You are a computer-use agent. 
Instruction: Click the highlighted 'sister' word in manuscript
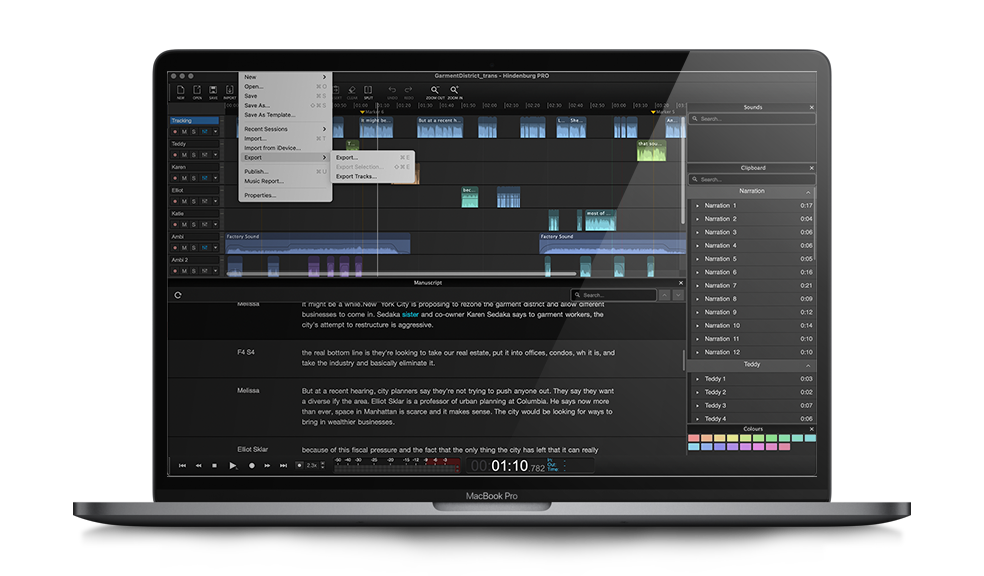coord(410,314)
